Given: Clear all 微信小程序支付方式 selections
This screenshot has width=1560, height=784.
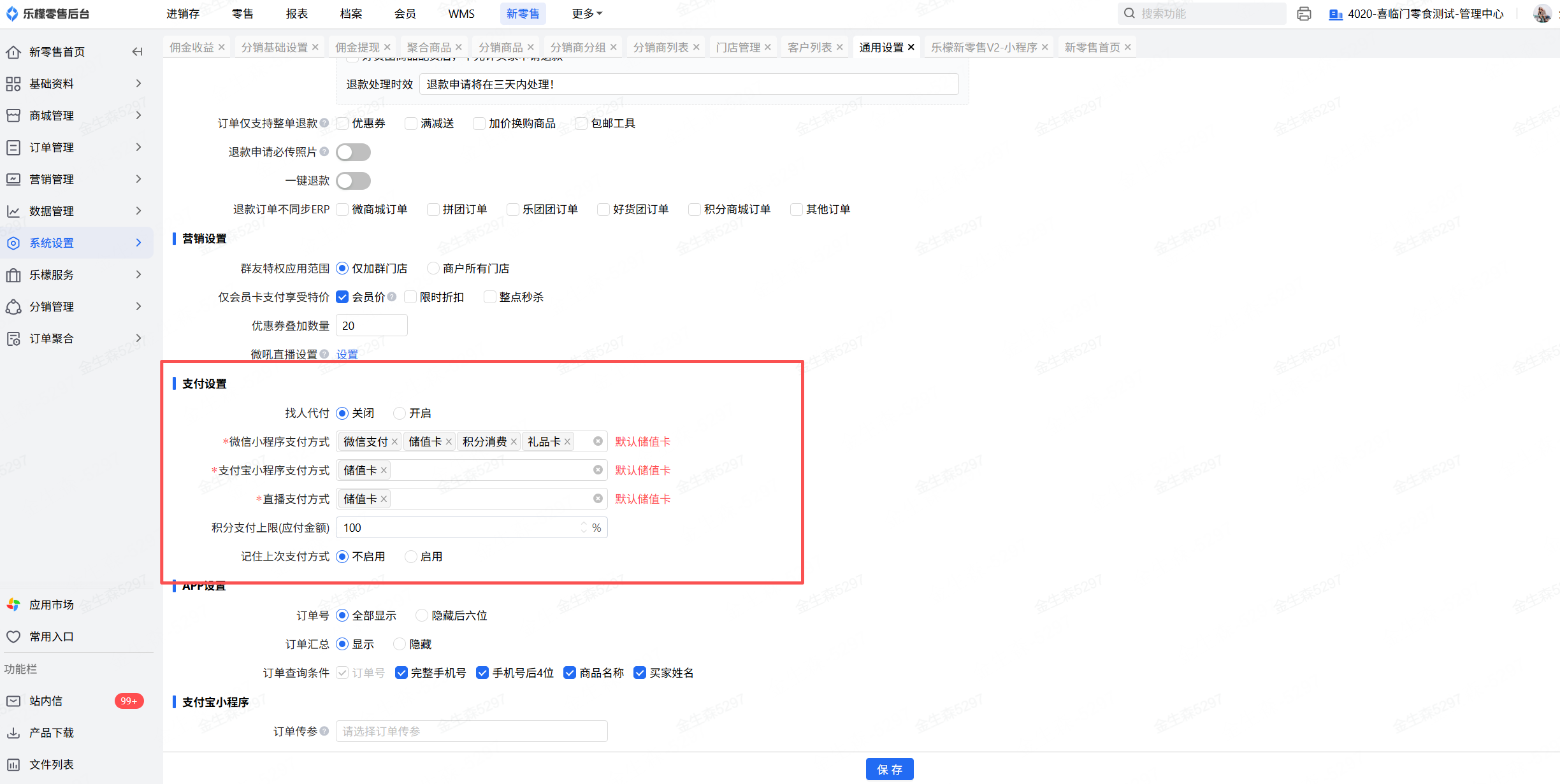Looking at the screenshot, I should [x=598, y=441].
